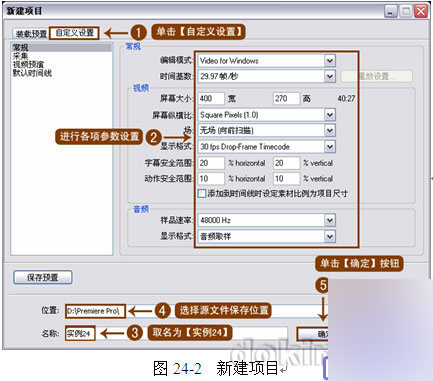
Task: Click the 保存预置 button
Action: pyautogui.click(x=43, y=277)
